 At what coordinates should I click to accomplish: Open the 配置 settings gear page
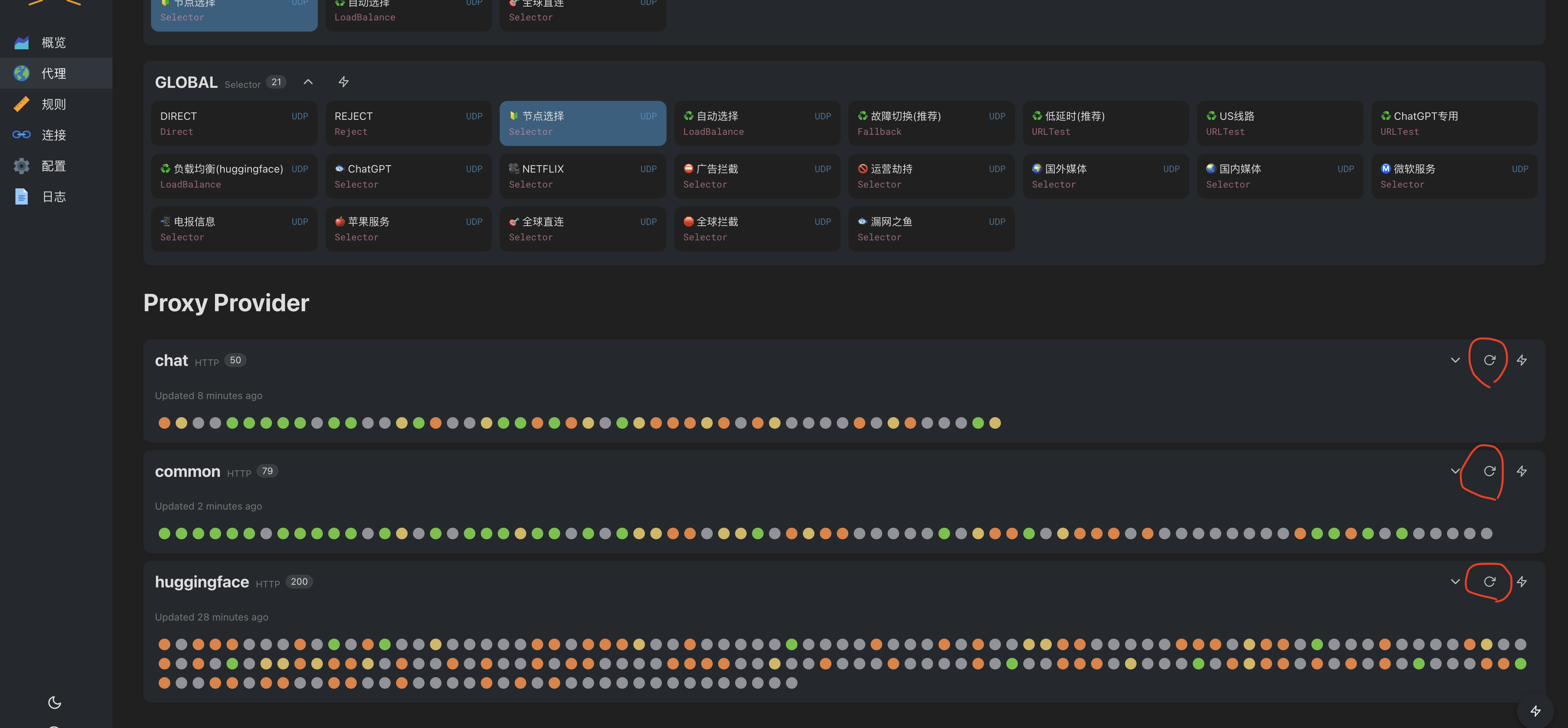click(54, 166)
